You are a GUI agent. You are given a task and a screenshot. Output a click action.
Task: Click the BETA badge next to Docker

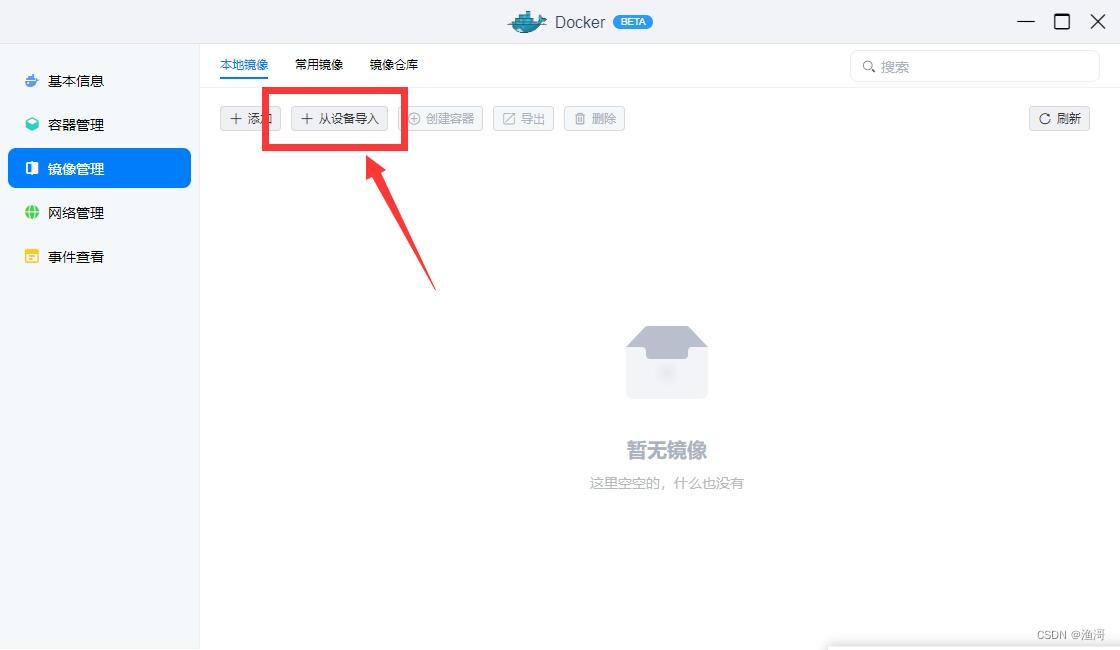click(633, 21)
